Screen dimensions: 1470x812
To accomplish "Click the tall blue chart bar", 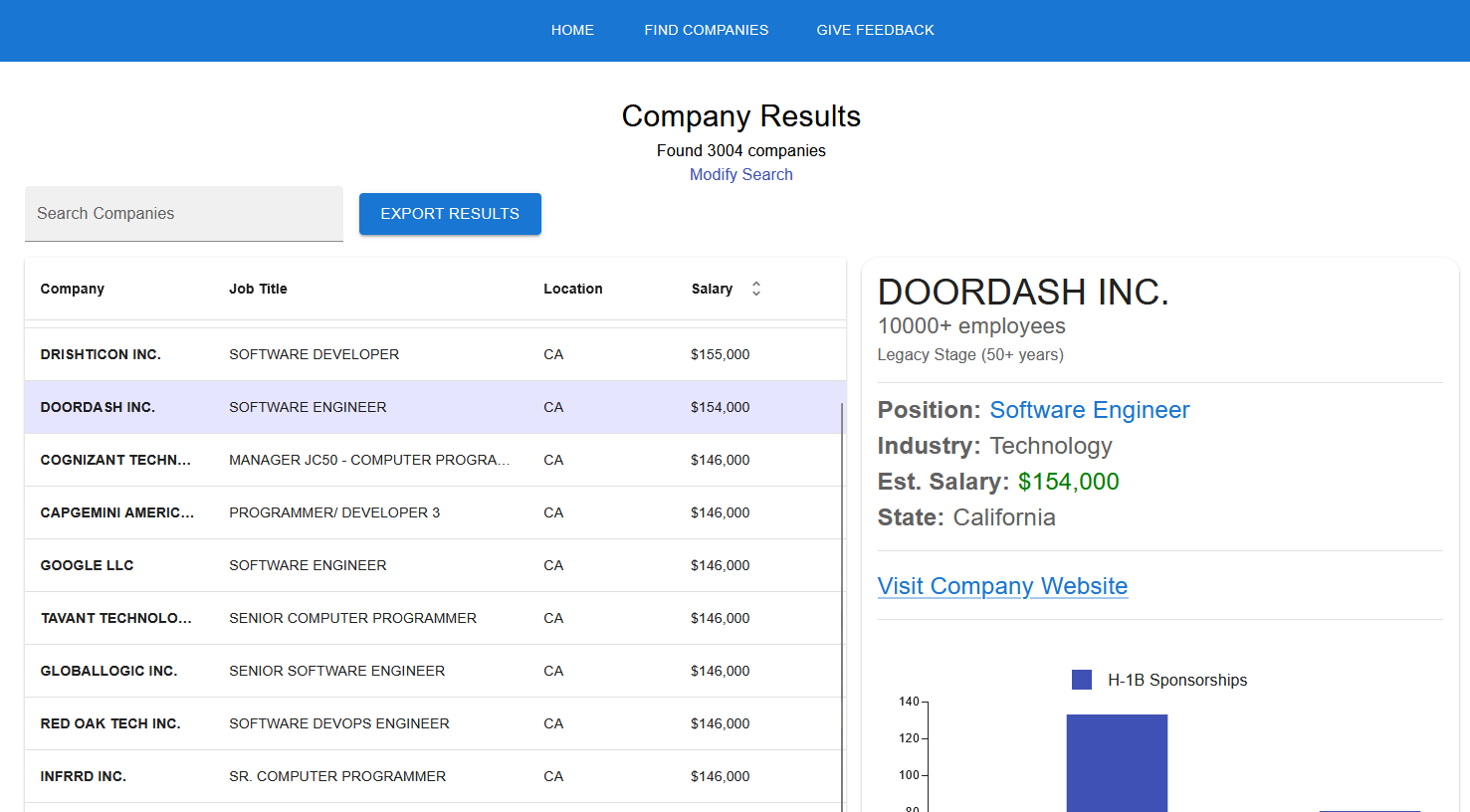I will click(1117, 762).
